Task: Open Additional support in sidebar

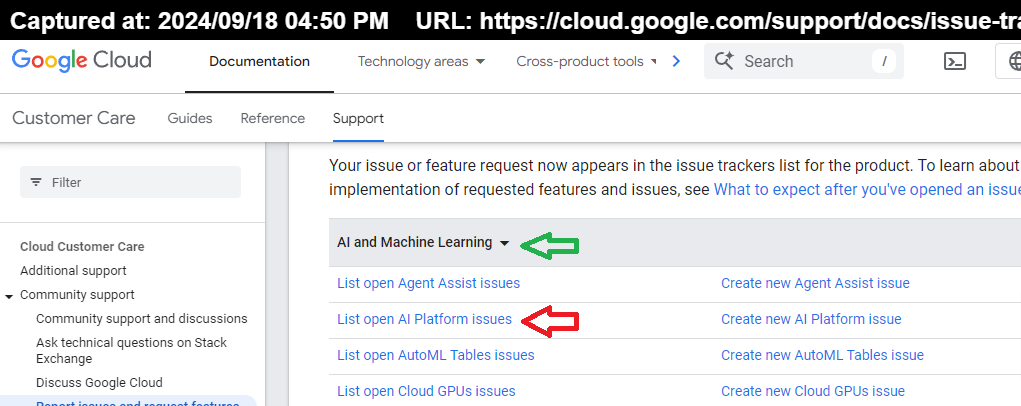Action: [x=73, y=270]
